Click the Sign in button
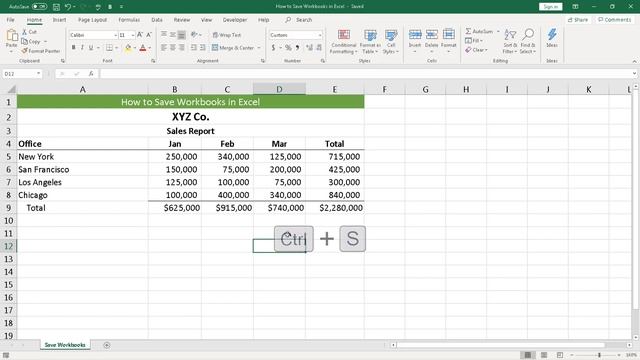This screenshot has width=640, height=360. click(x=551, y=7)
